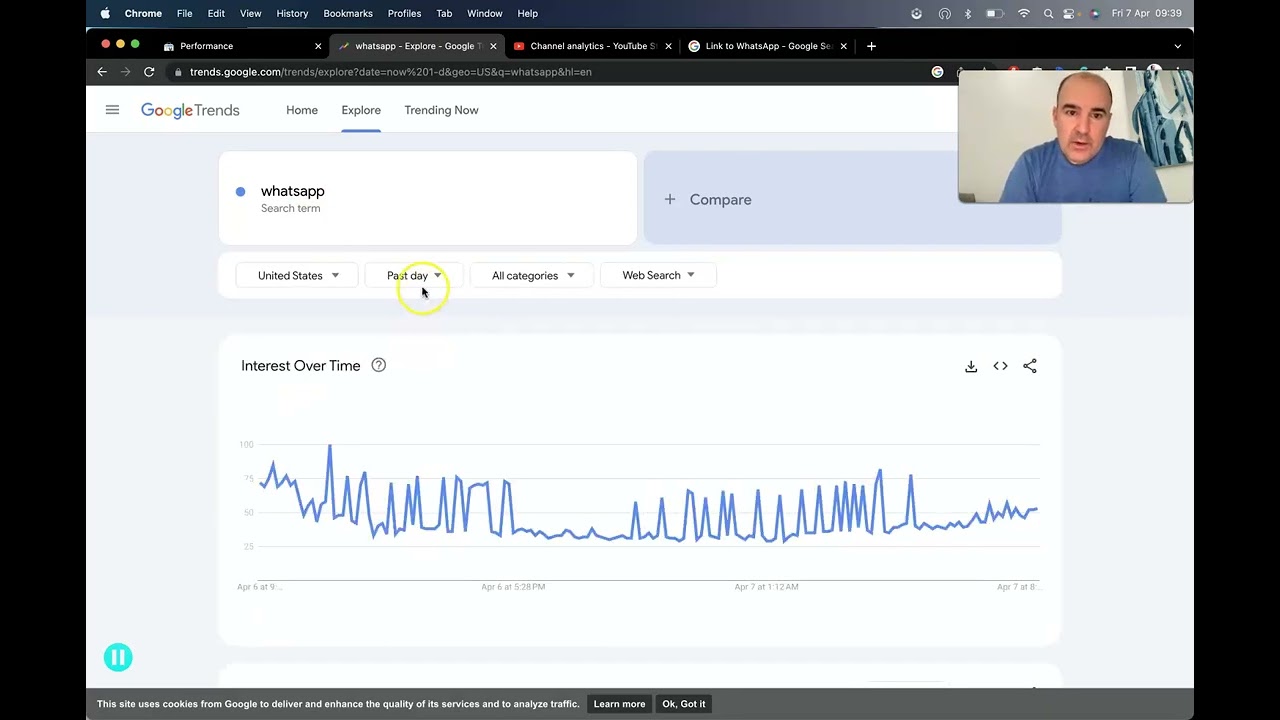Open the Tab menu

coord(444,13)
